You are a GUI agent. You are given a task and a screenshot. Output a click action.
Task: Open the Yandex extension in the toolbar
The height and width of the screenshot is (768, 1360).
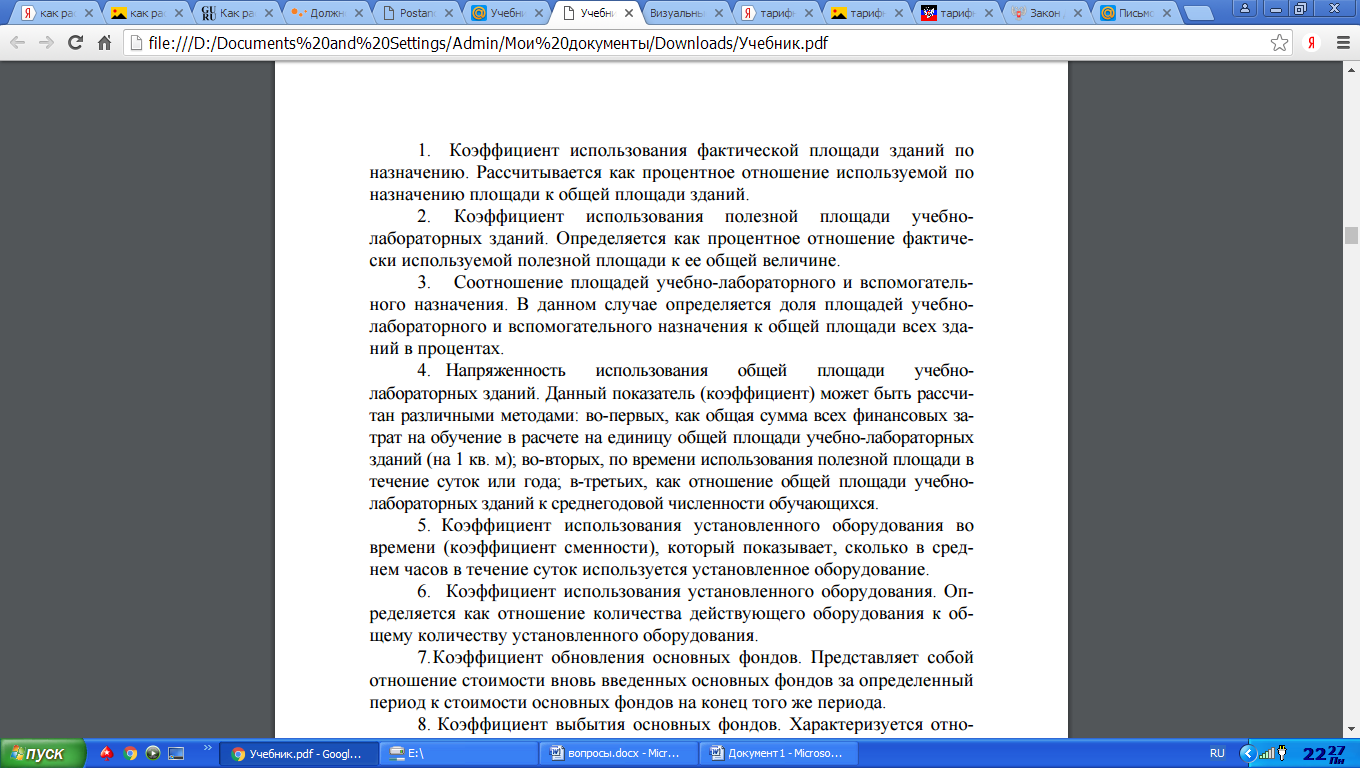point(1310,43)
